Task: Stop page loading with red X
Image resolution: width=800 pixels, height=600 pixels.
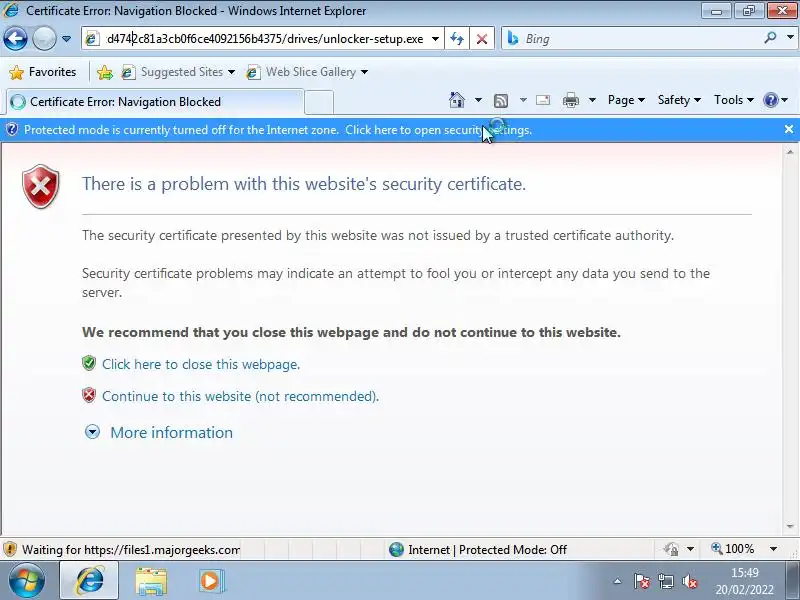Action: click(482, 39)
